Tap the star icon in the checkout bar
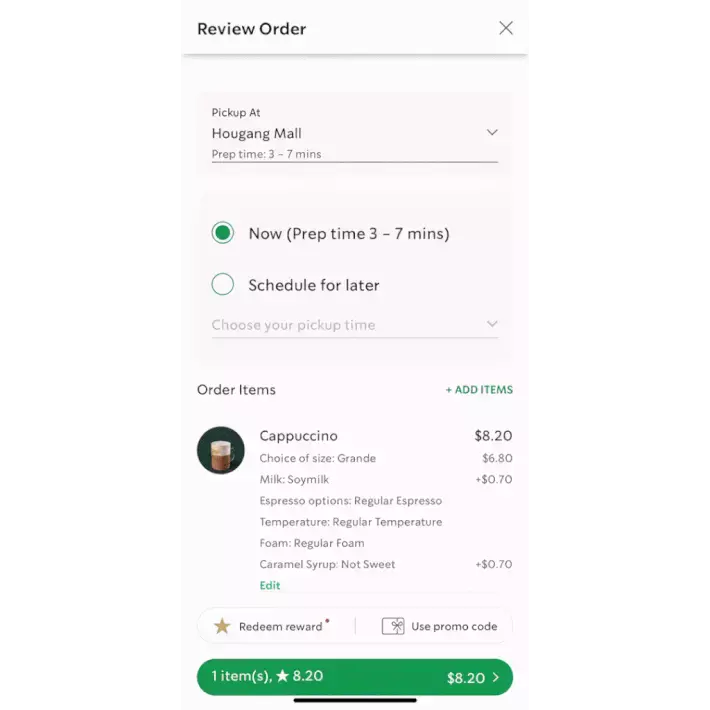 [283, 676]
